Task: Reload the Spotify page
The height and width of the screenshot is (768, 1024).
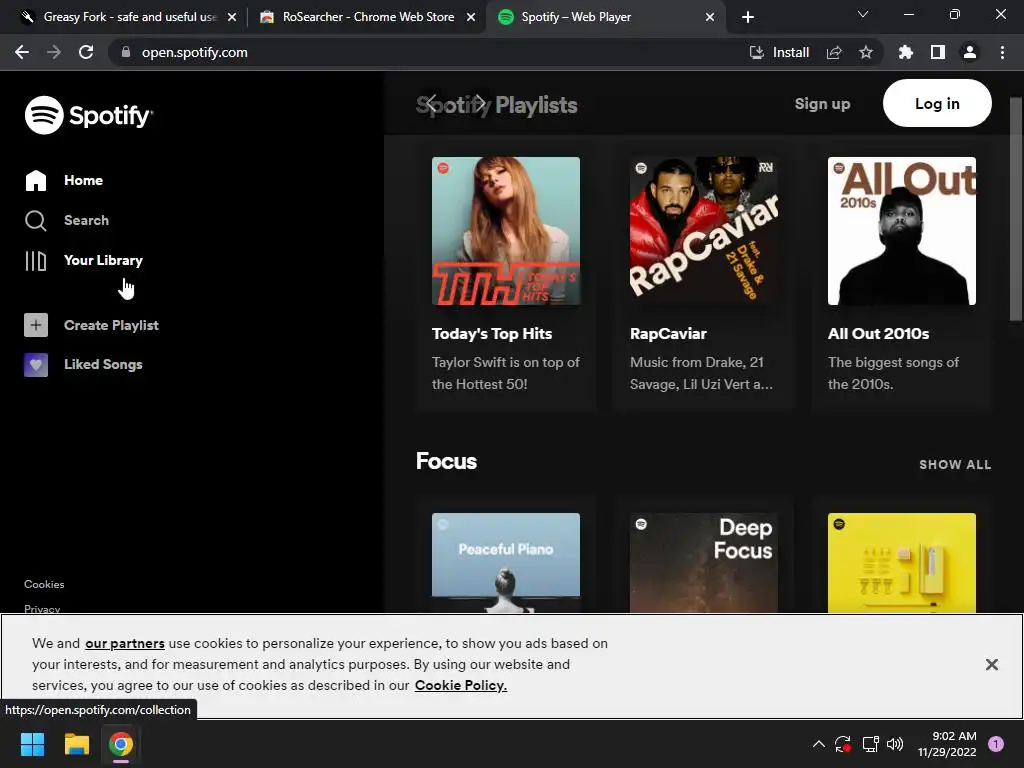Action: [x=86, y=52]
